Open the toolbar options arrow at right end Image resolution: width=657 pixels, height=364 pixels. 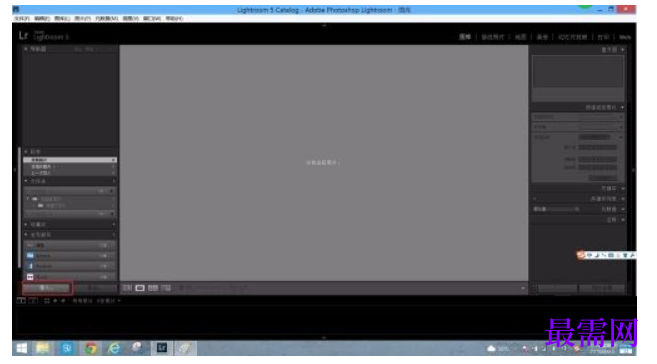click(523, 288)
